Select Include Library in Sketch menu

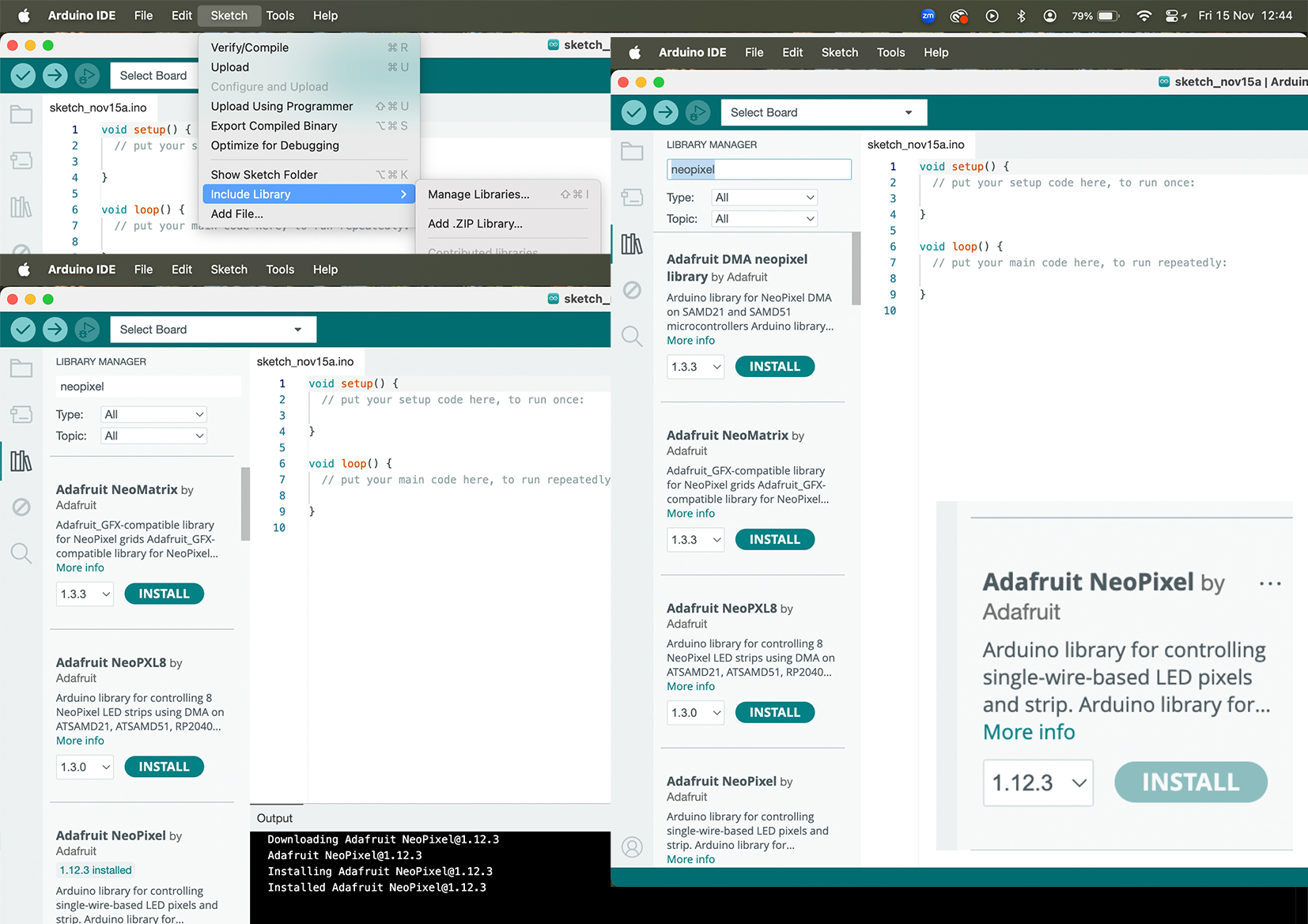[x=309, y=194]
